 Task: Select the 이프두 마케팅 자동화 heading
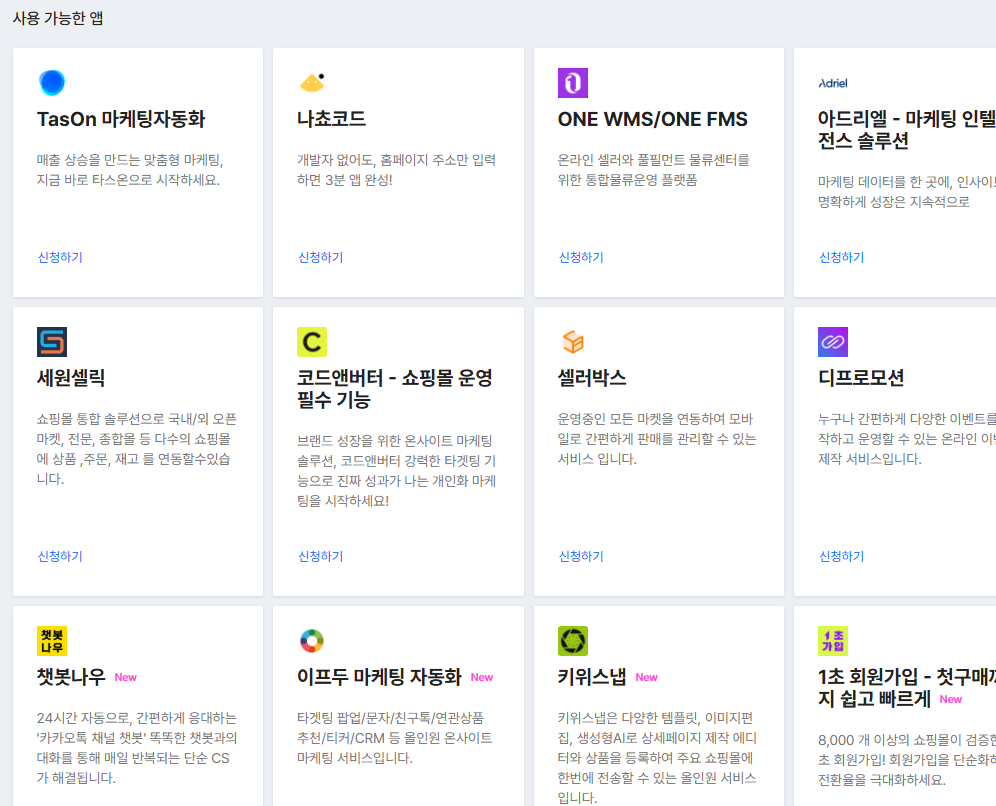379,677
